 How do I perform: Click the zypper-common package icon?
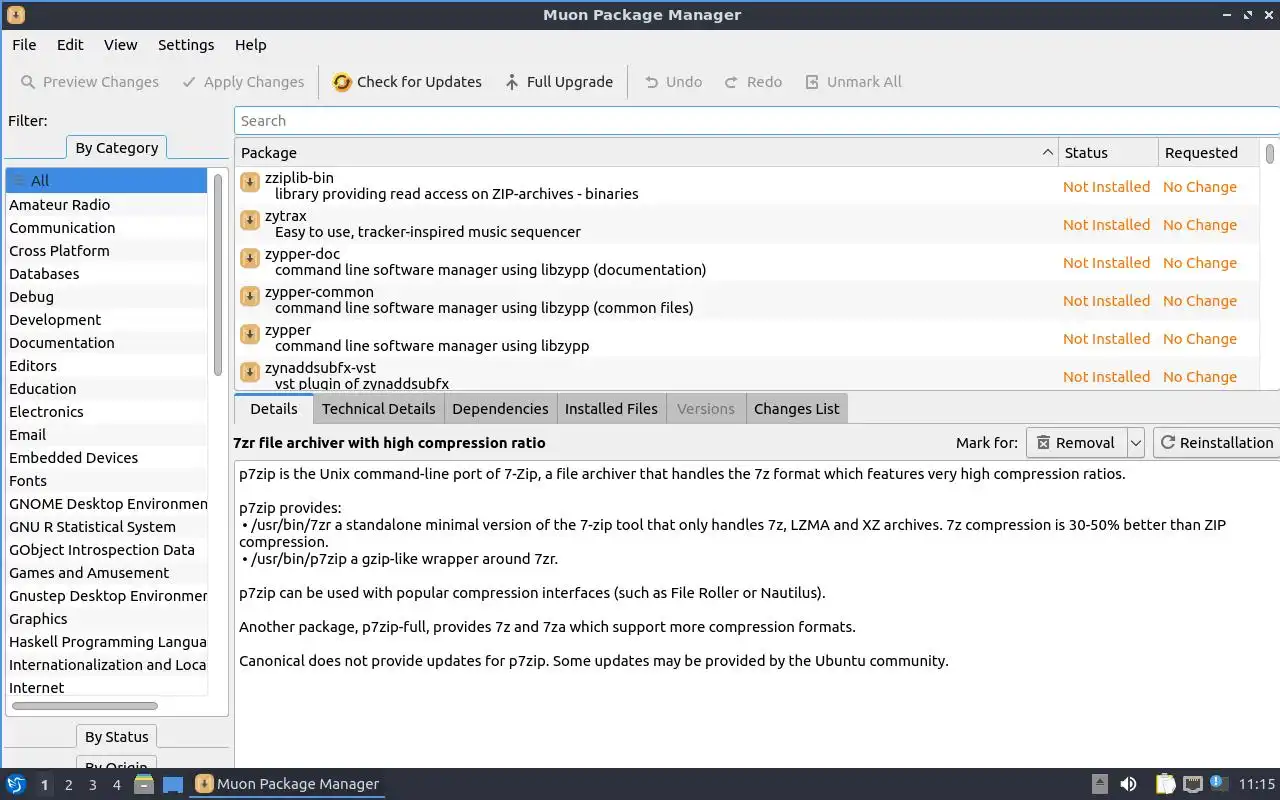coord(250,296)
